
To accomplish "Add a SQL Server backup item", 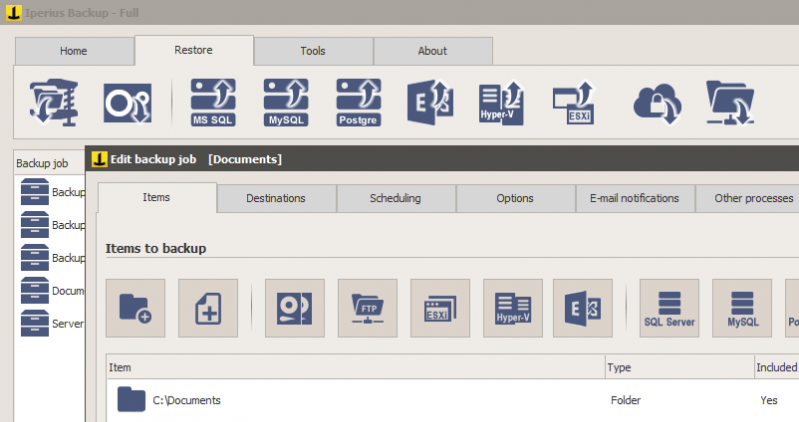I will pyautogui.click(x=670, y=308).
